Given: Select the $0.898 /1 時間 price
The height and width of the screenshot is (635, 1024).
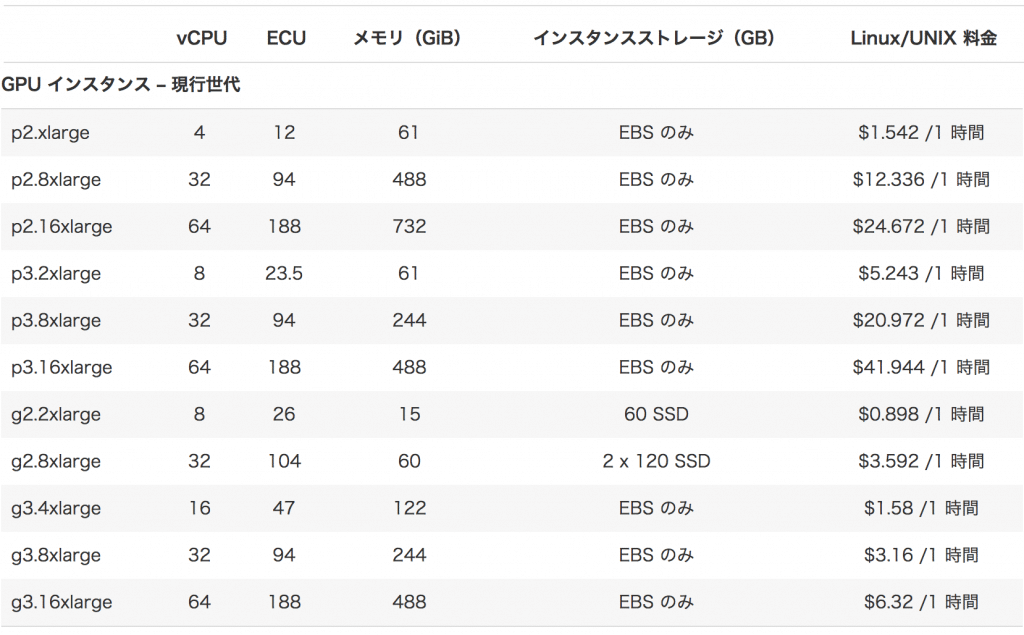Looking at the screenshot, I should 921,414.
